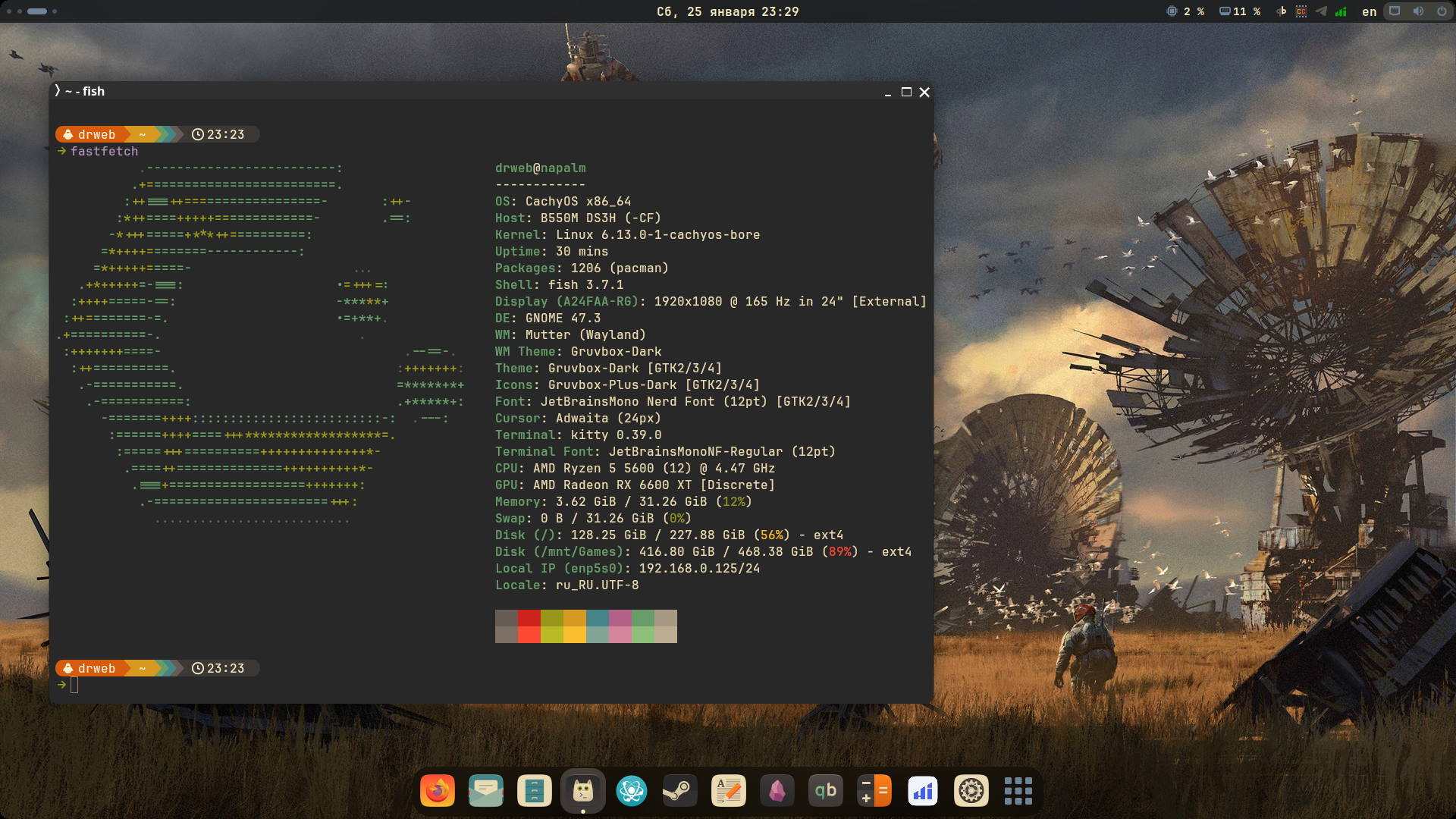Launch qBittorrent from the dock
This screenshot has width=1456, height=819.
826,791
